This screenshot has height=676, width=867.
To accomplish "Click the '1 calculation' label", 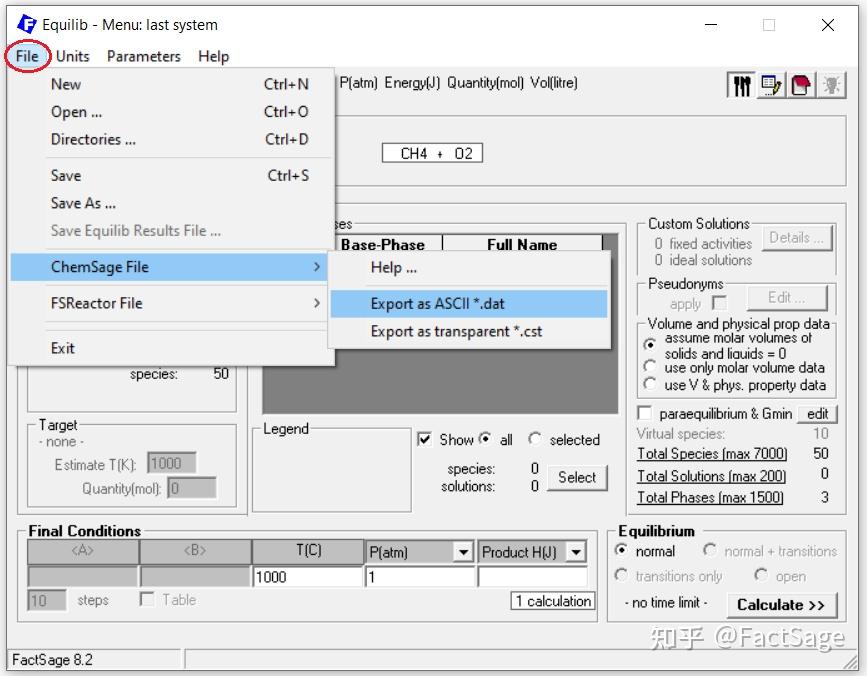I will point(553,601).
